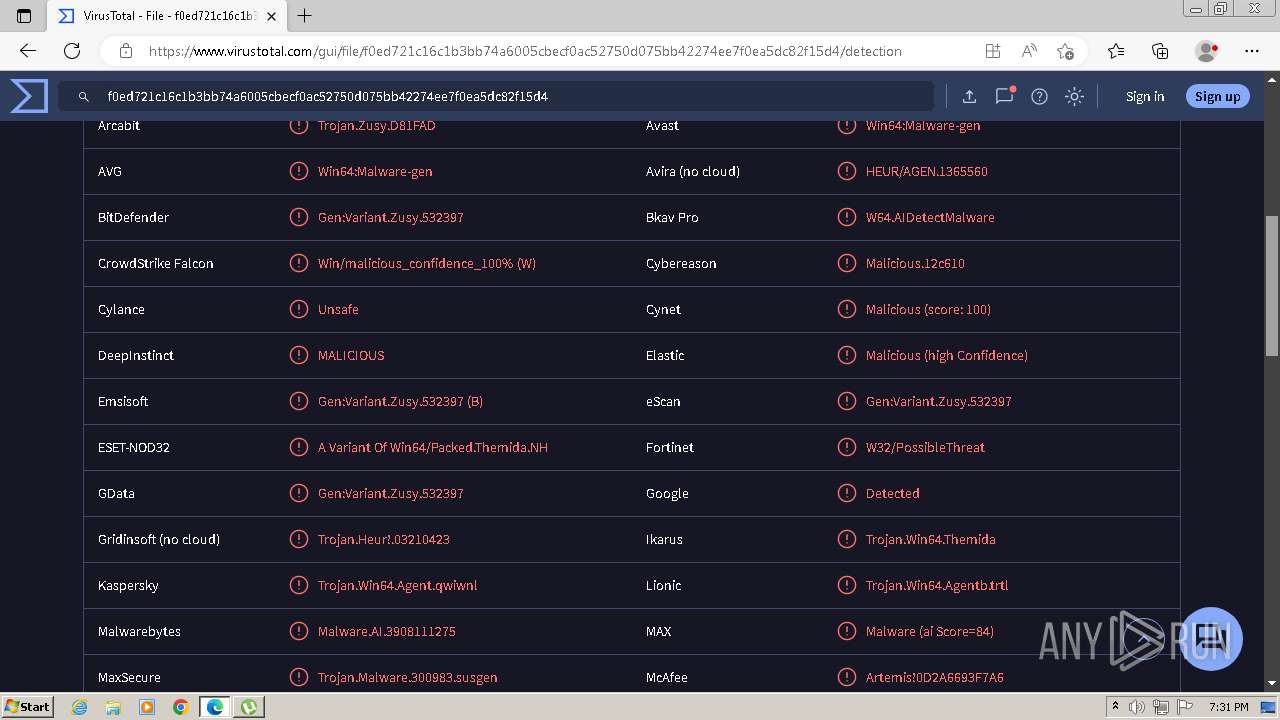Click warning icon beside Trojan.Win64.Themida
Viewport: 1280px width, 720px height.
846,539
